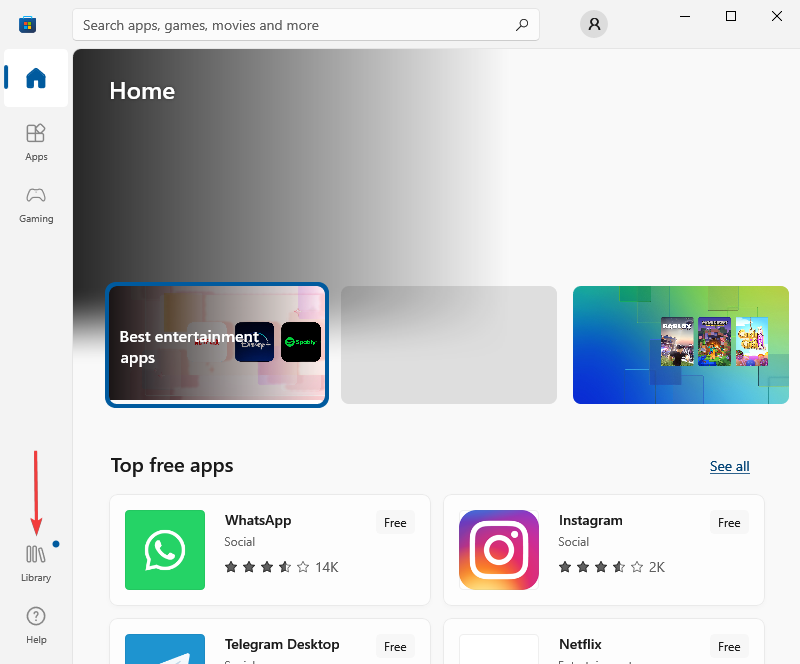
Task: Minimize the Microsoft Store window
Action: (x=685, y=16)
